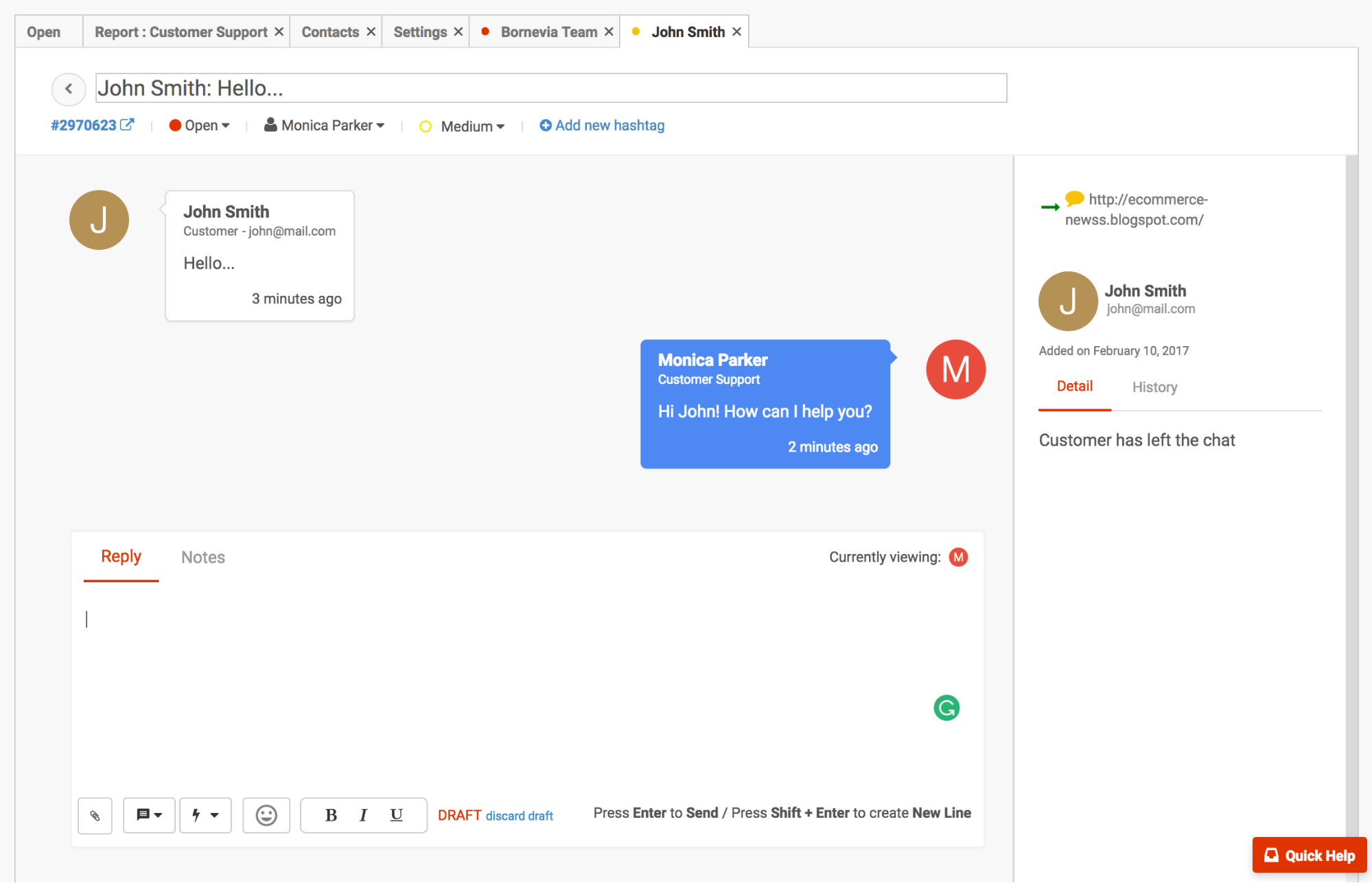Screen dimensions: 1372x883
Task: Click "Customer has left the chat" text
Action: click(x=1137, y=440)
